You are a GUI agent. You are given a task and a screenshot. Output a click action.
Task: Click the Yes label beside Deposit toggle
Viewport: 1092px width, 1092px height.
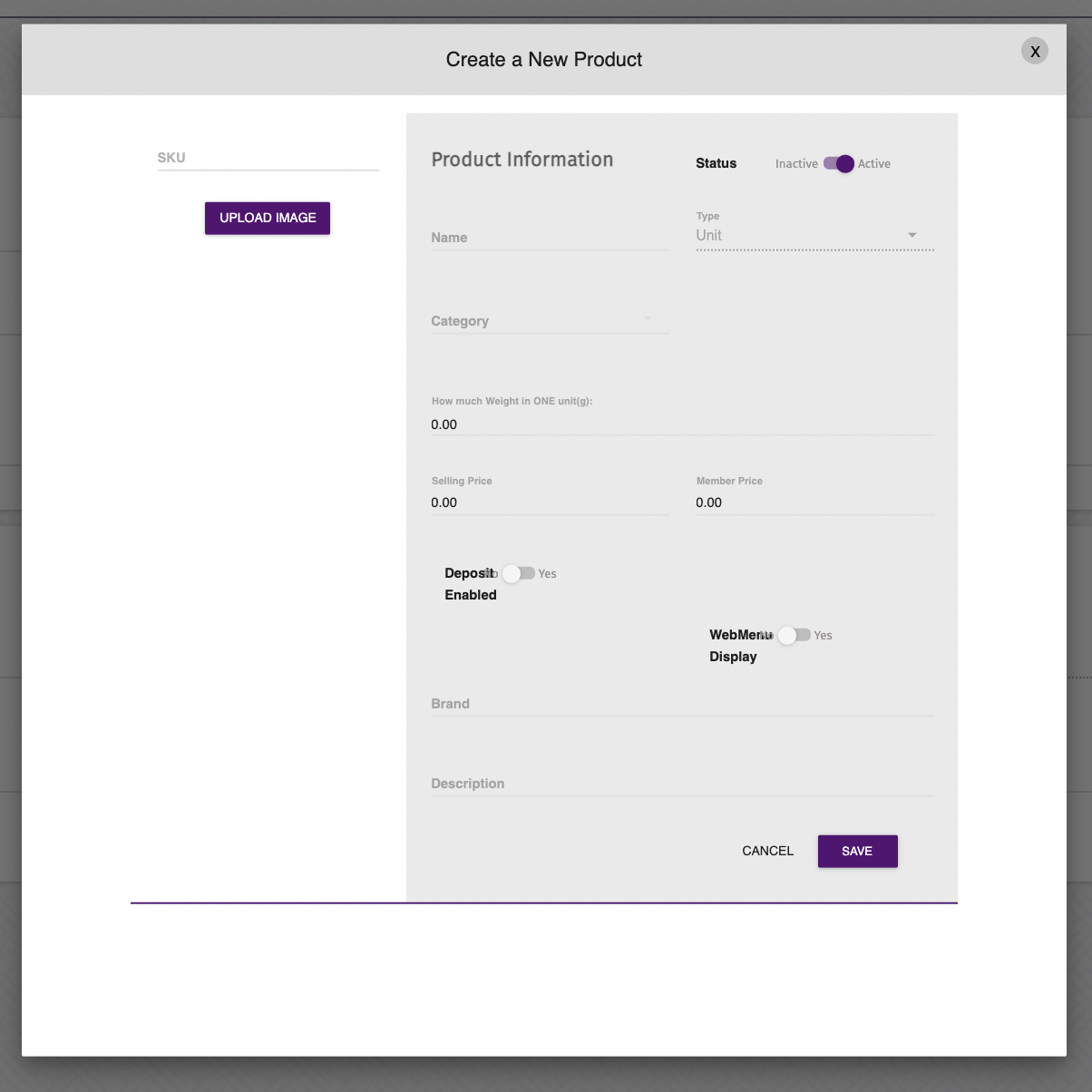click(x=547, y=574)
